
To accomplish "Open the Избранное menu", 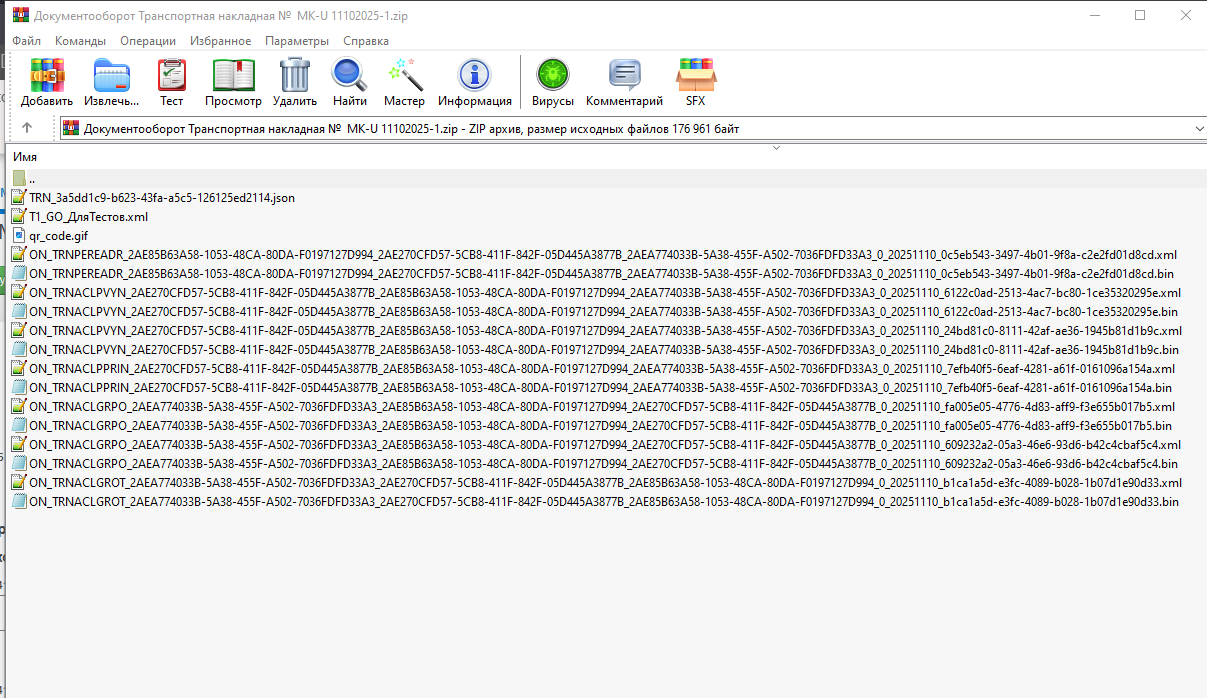I will (x=221, y=41).
